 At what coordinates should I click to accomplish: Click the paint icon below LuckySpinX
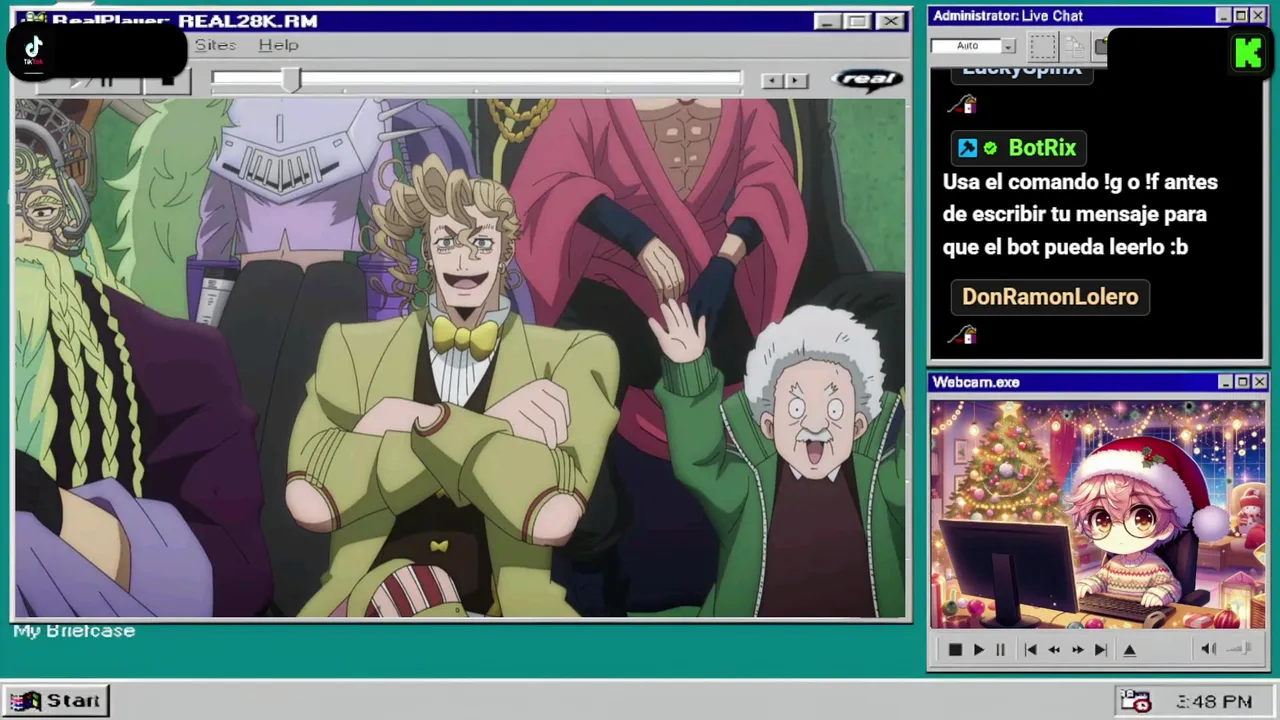(x=962, y=104)
